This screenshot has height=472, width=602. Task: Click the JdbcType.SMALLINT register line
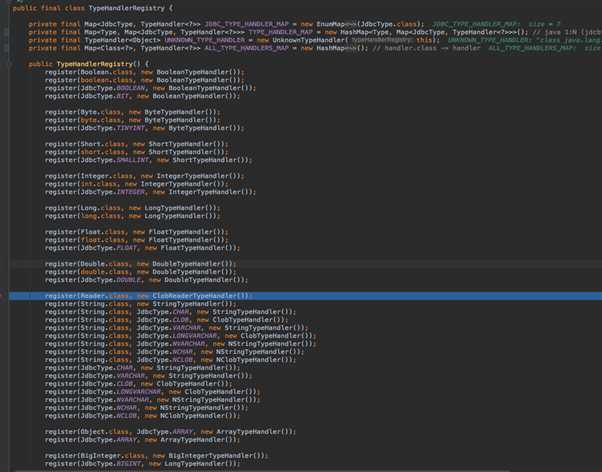[149, 160]
